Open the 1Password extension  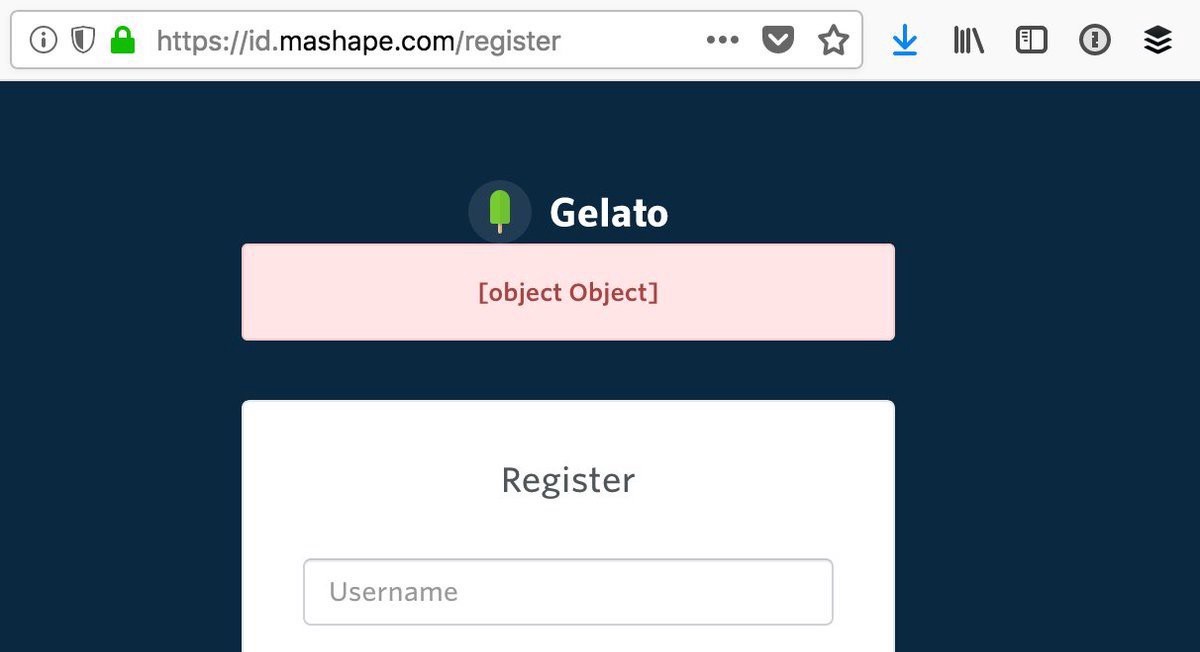coord(1094,40)
